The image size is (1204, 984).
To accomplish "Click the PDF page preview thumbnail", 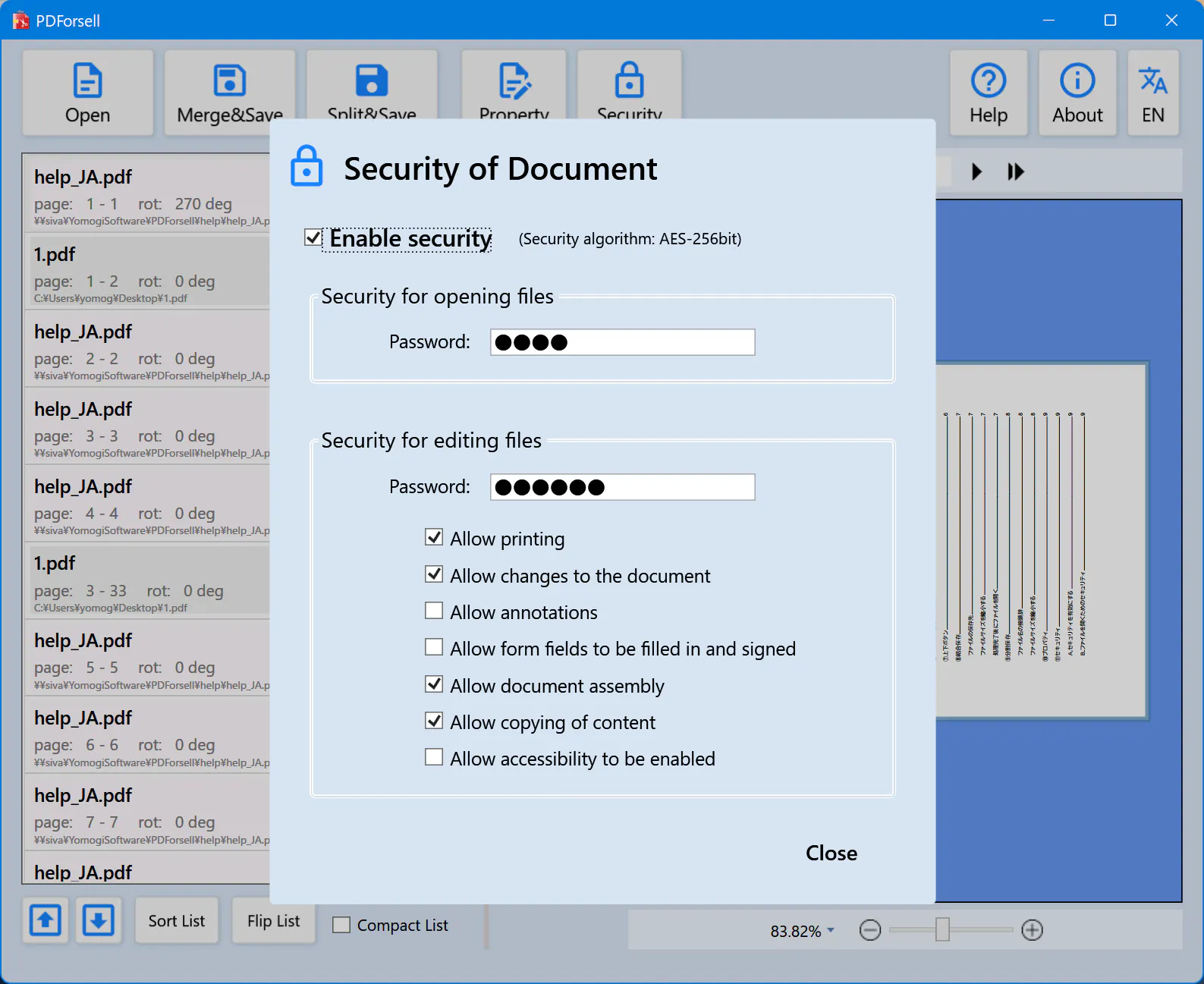I will coord(1042,540).
